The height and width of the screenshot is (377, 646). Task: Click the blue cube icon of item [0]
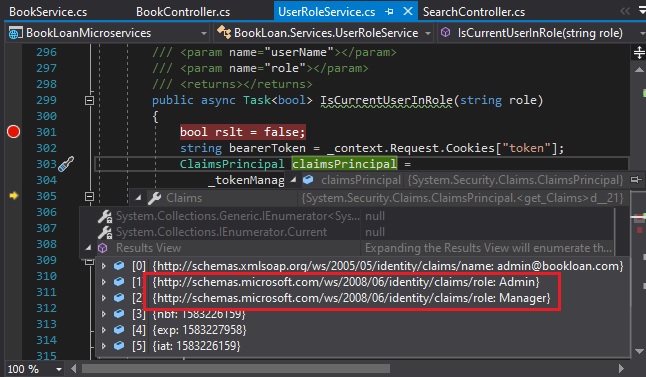click(119, 266)
